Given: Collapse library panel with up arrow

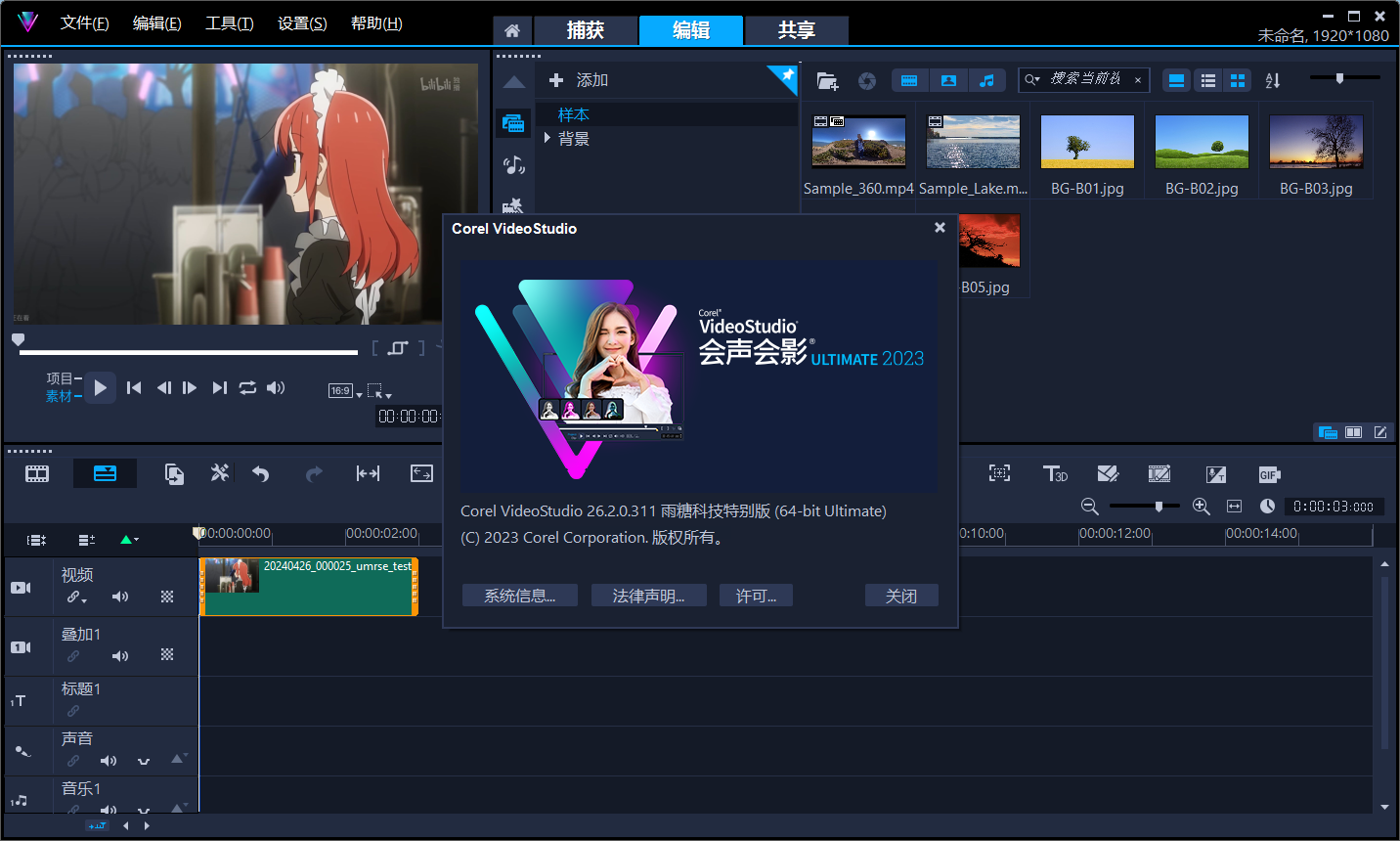Looking at the screenshot, I should coord(513,82).
